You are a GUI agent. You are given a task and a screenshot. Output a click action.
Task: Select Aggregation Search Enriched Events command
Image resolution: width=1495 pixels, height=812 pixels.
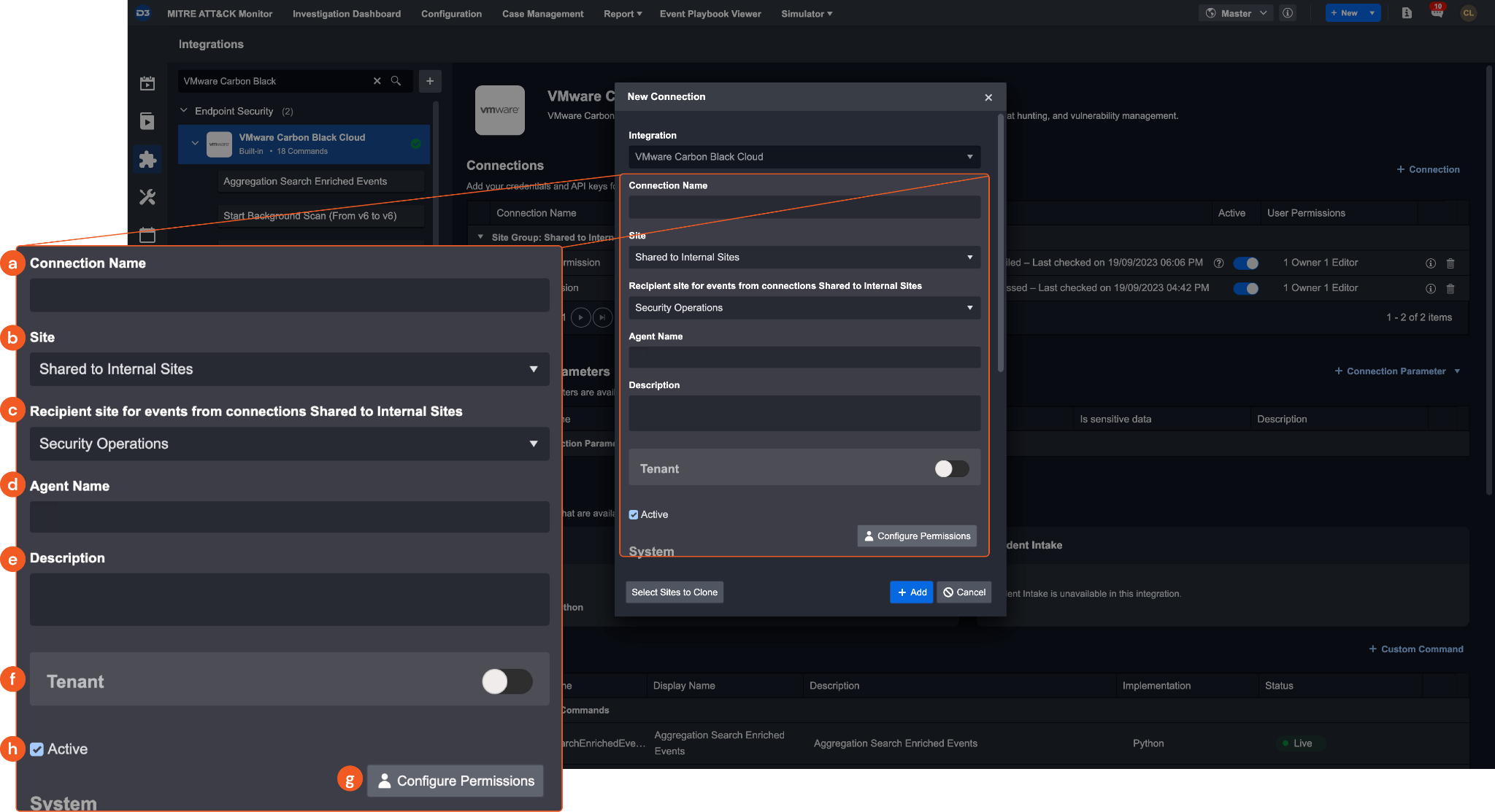click(x=320, y=181)
